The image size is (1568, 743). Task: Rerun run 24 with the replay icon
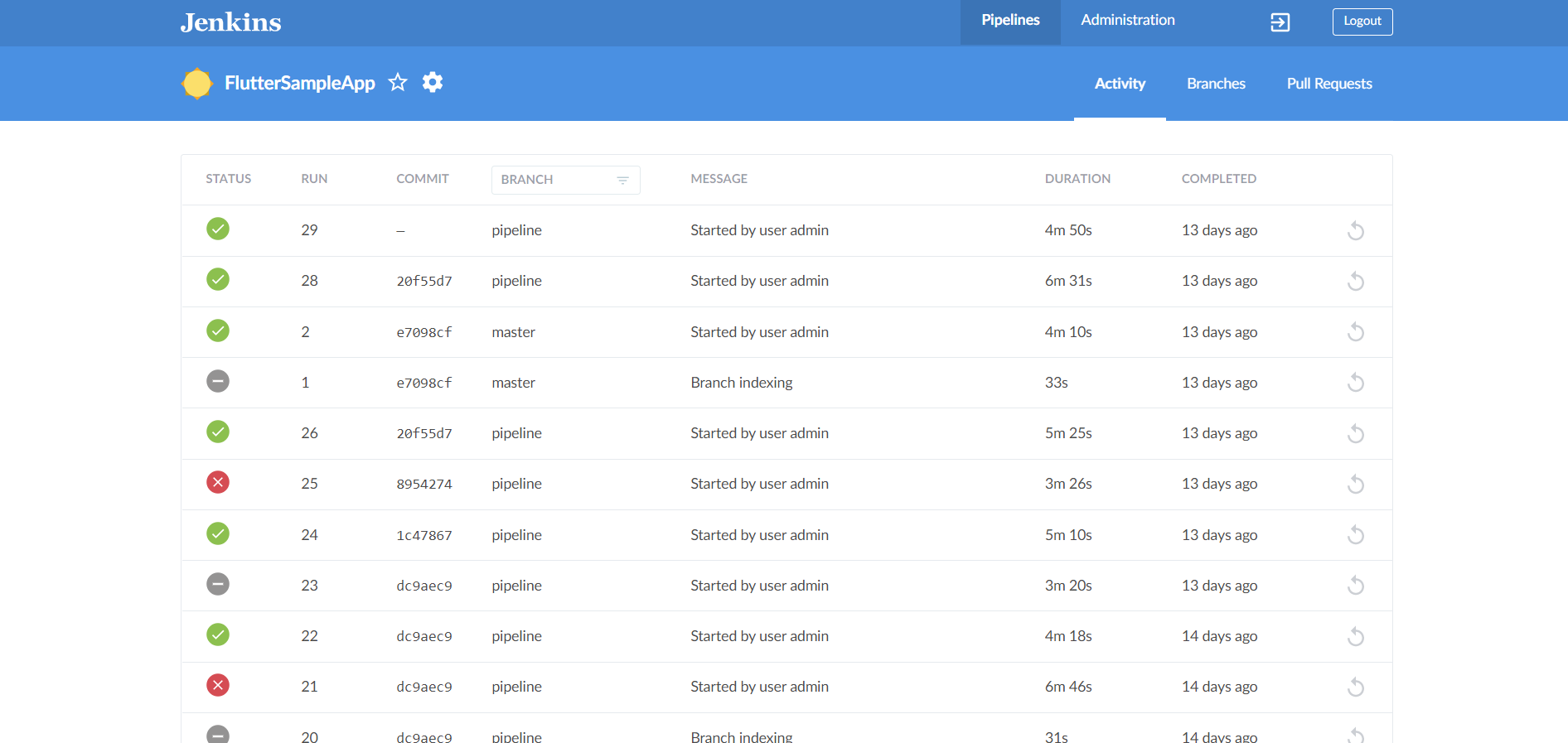[x=1356, y=535]
